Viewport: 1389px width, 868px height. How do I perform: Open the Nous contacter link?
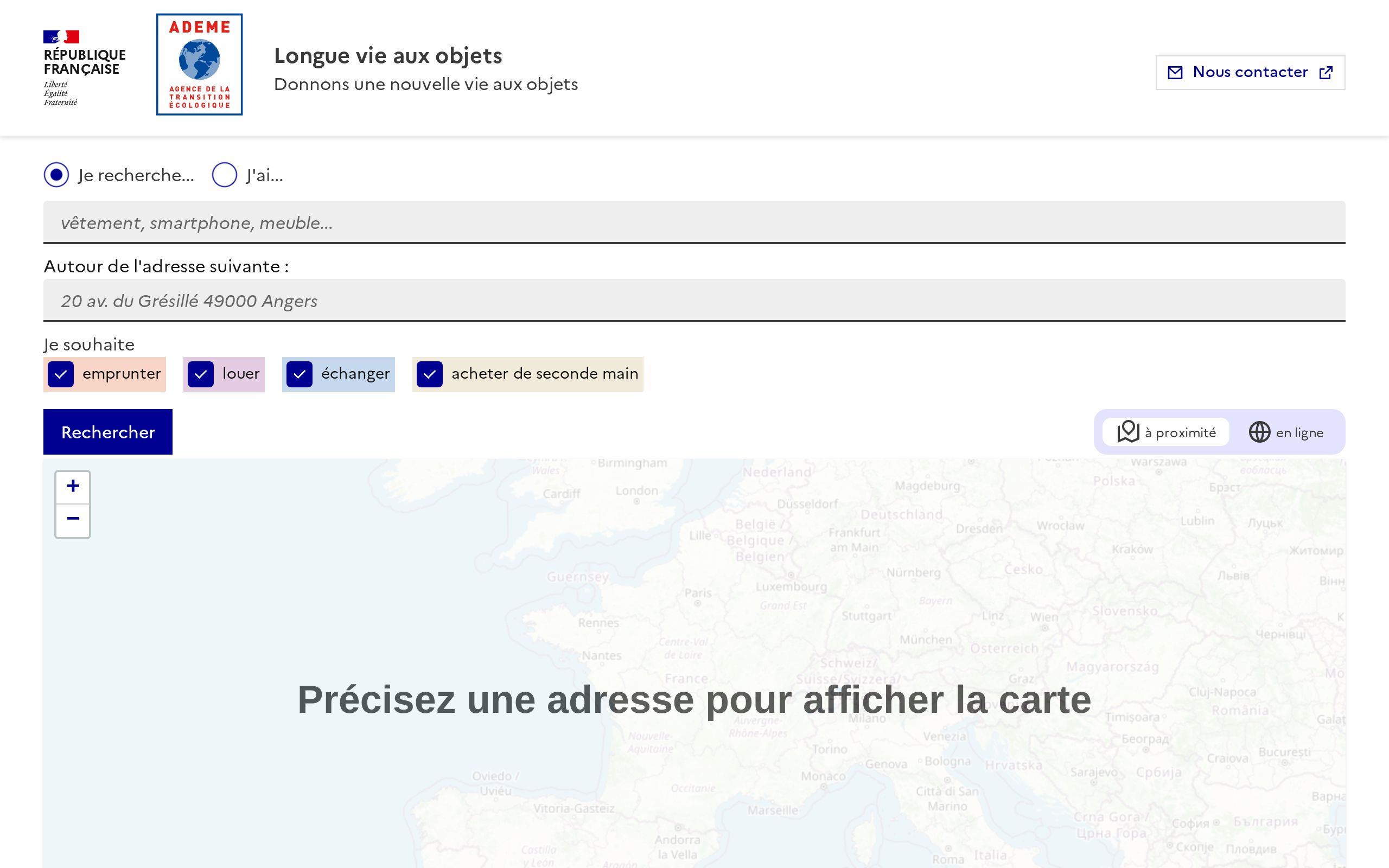(1250, 72)
